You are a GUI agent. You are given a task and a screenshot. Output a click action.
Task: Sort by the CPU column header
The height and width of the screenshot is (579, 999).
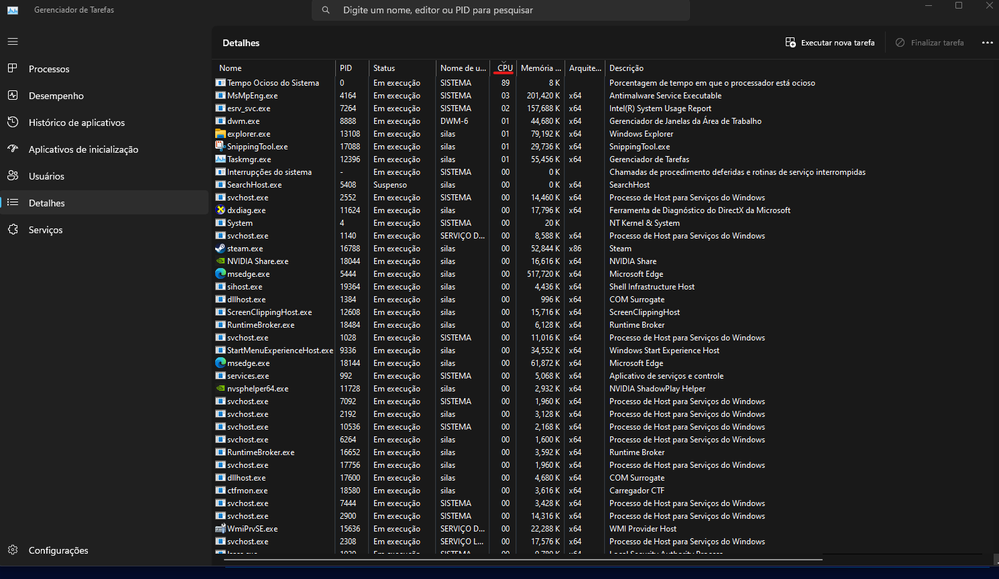click(x=505, y=68)
